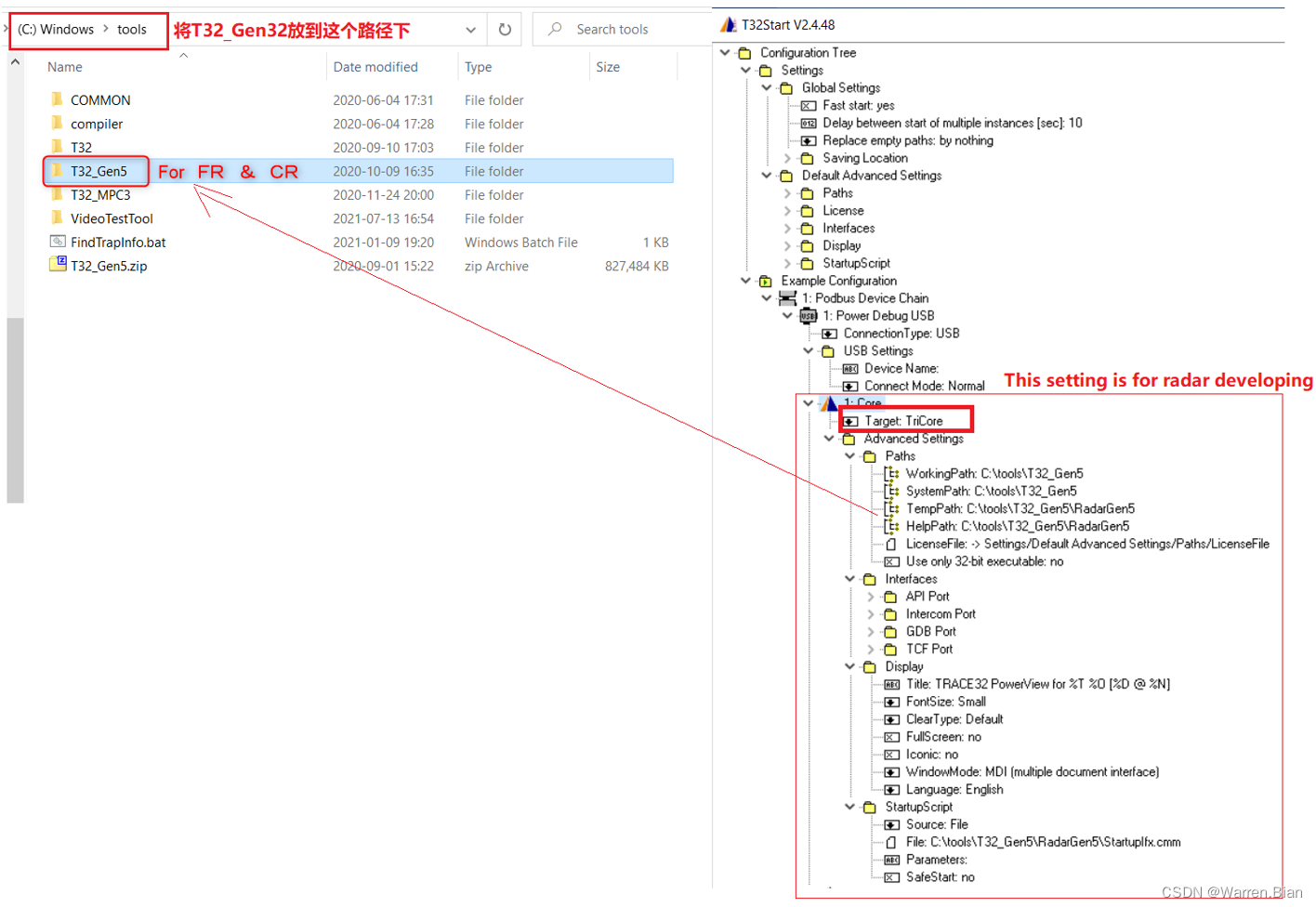The width and height of the screenshot is (1316, 907).
Task: Collapse the Advanced Settings node
Action: pos(829,439)
